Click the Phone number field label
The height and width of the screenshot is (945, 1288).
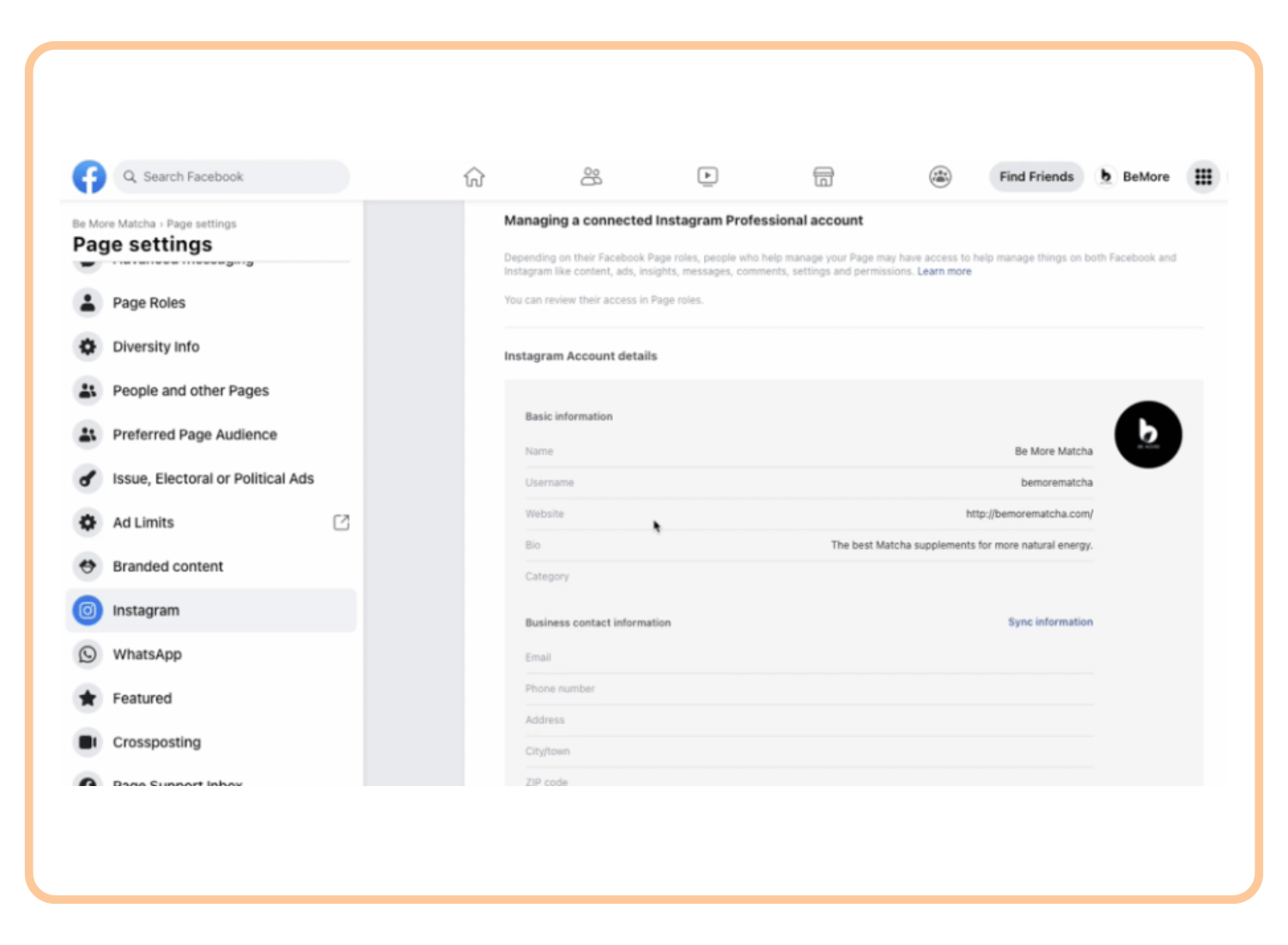coord(560,689)
